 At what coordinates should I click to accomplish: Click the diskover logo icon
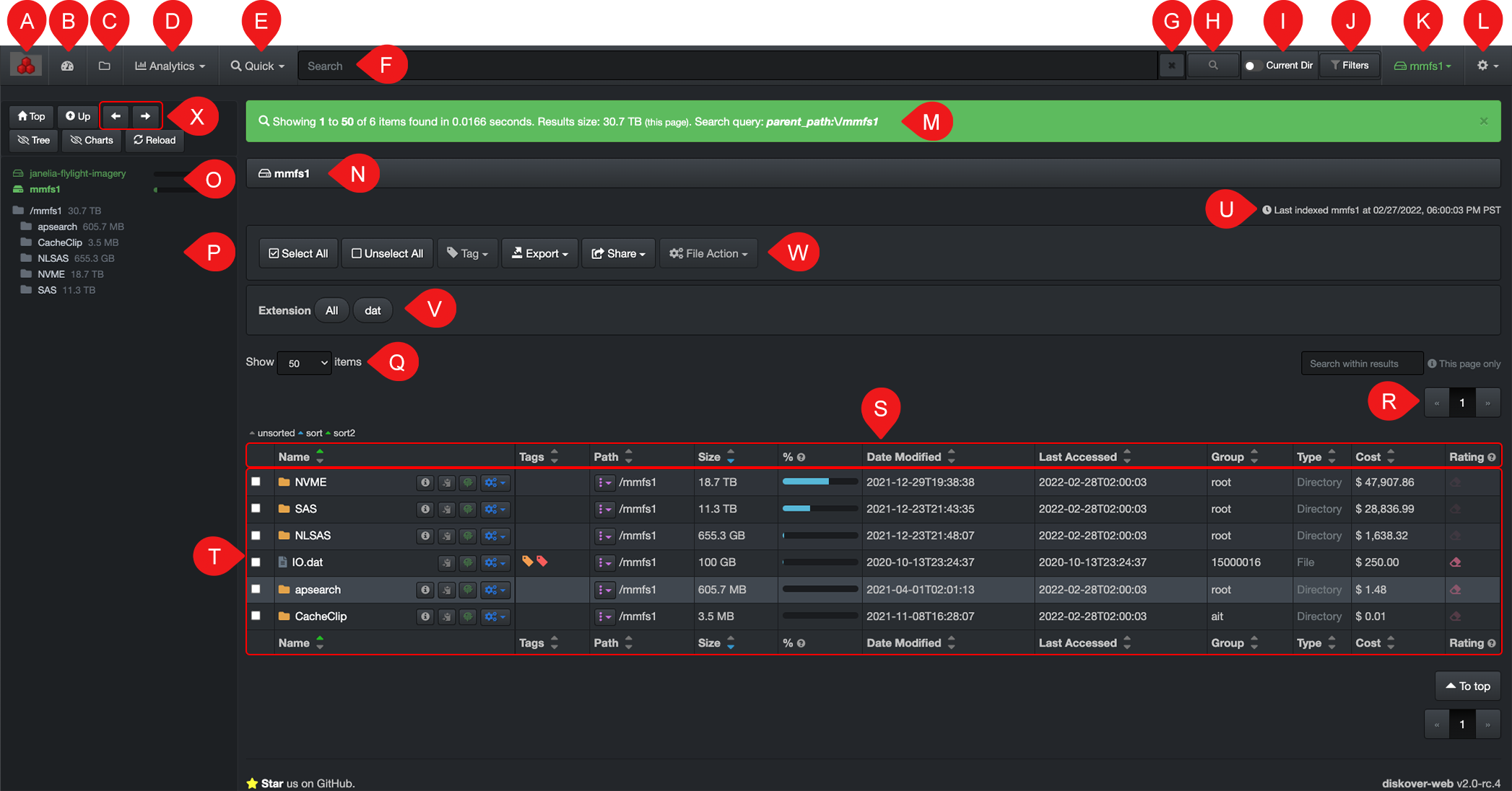26,66
